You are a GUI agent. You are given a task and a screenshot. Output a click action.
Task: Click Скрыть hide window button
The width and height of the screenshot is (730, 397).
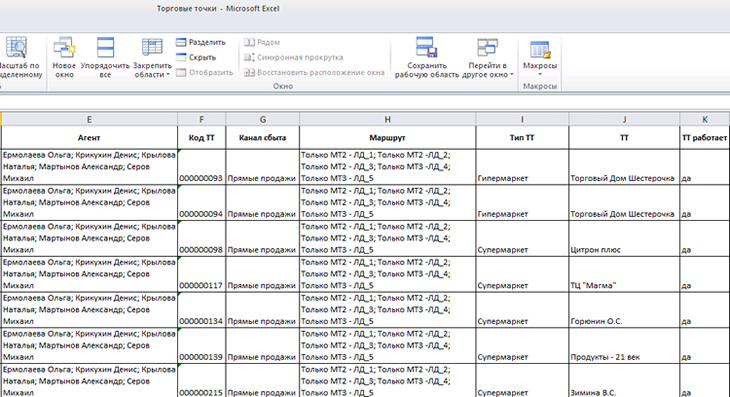point(196,57)
